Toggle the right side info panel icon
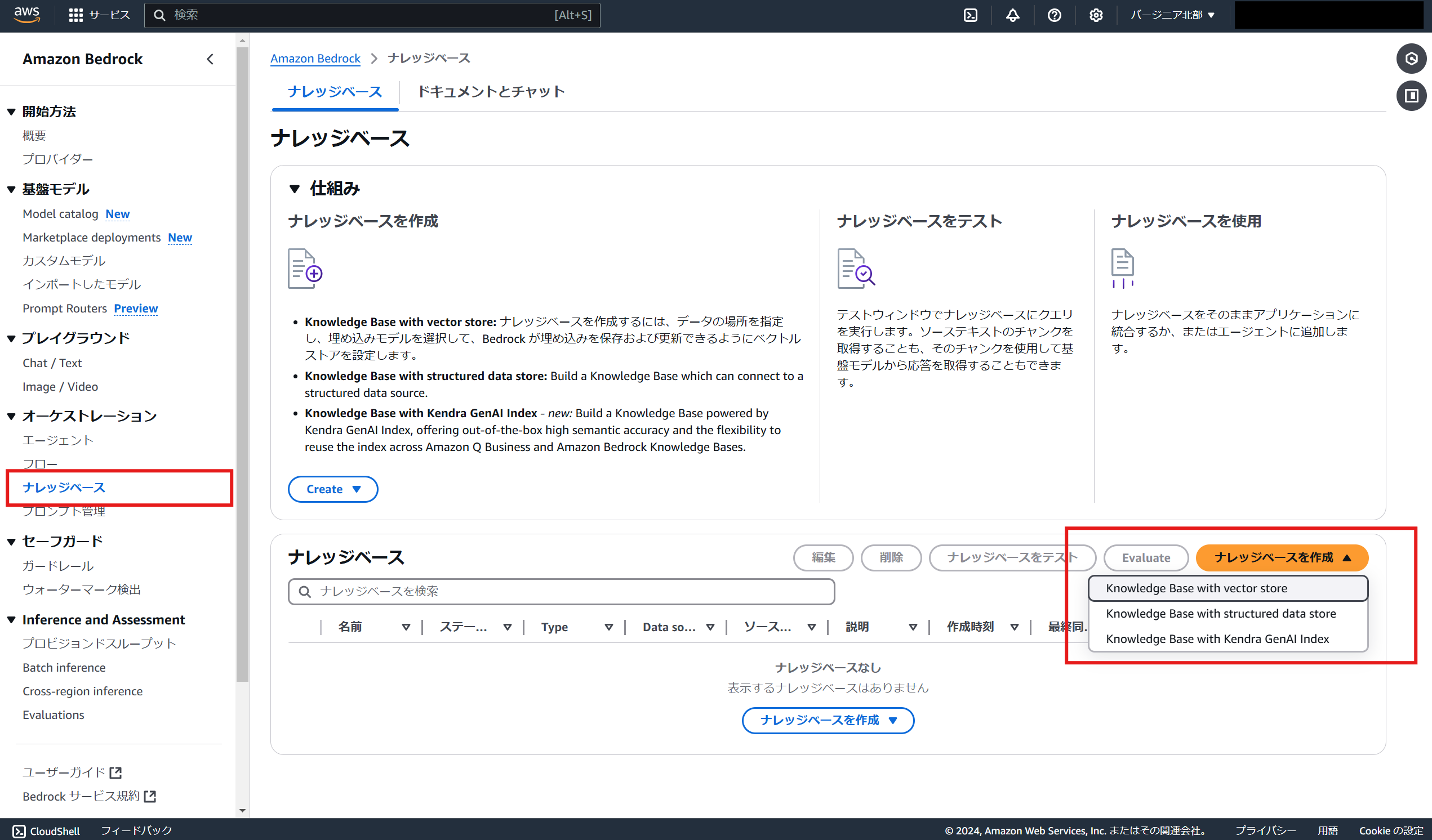Image resolution: width=1432 pixels, height=840 pixels. point(1411,95)
